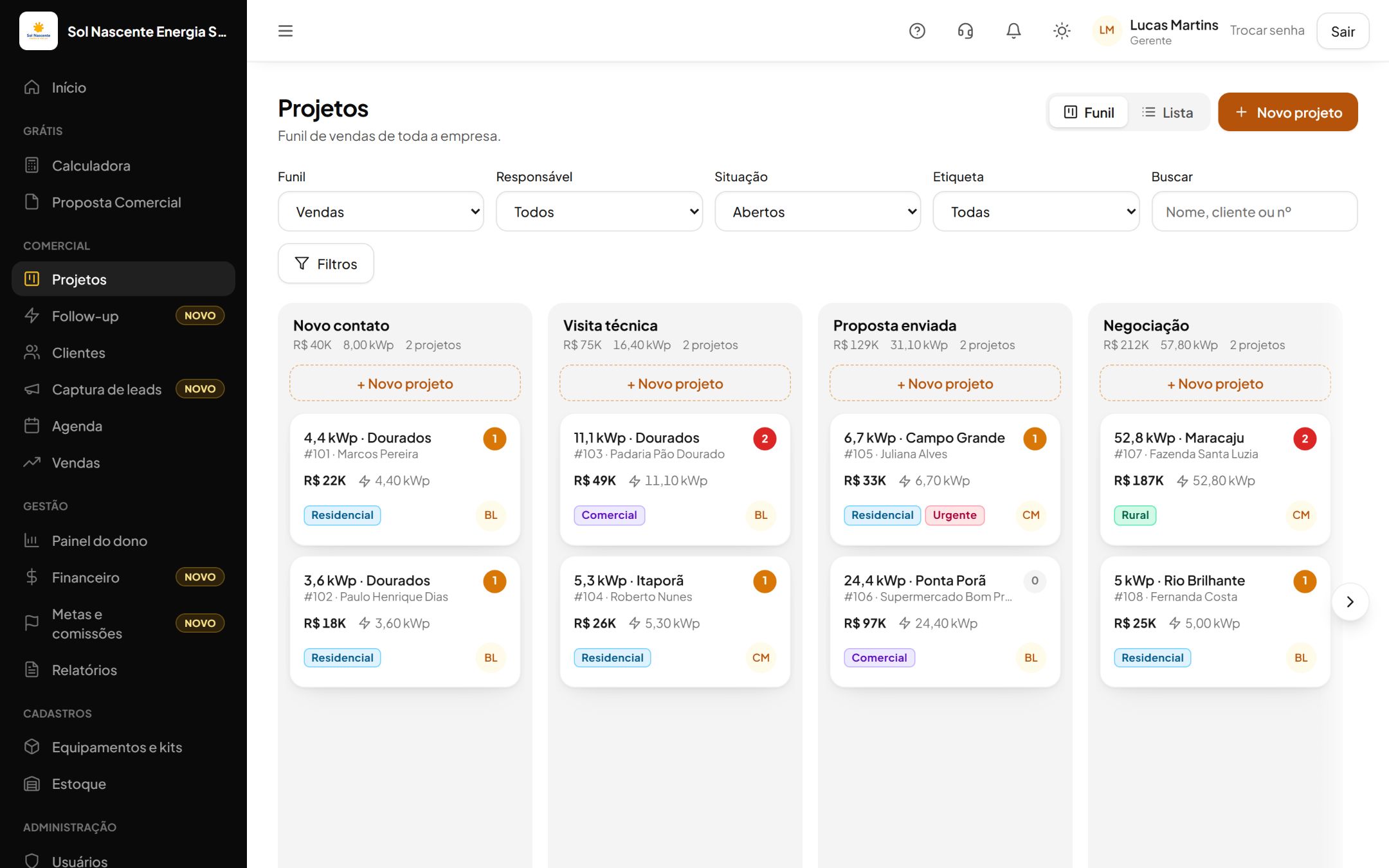This screenshot has width=1389, height=868.
Task: Add Novo projeto in Novo contato column
Action: (x=405, y=384)
